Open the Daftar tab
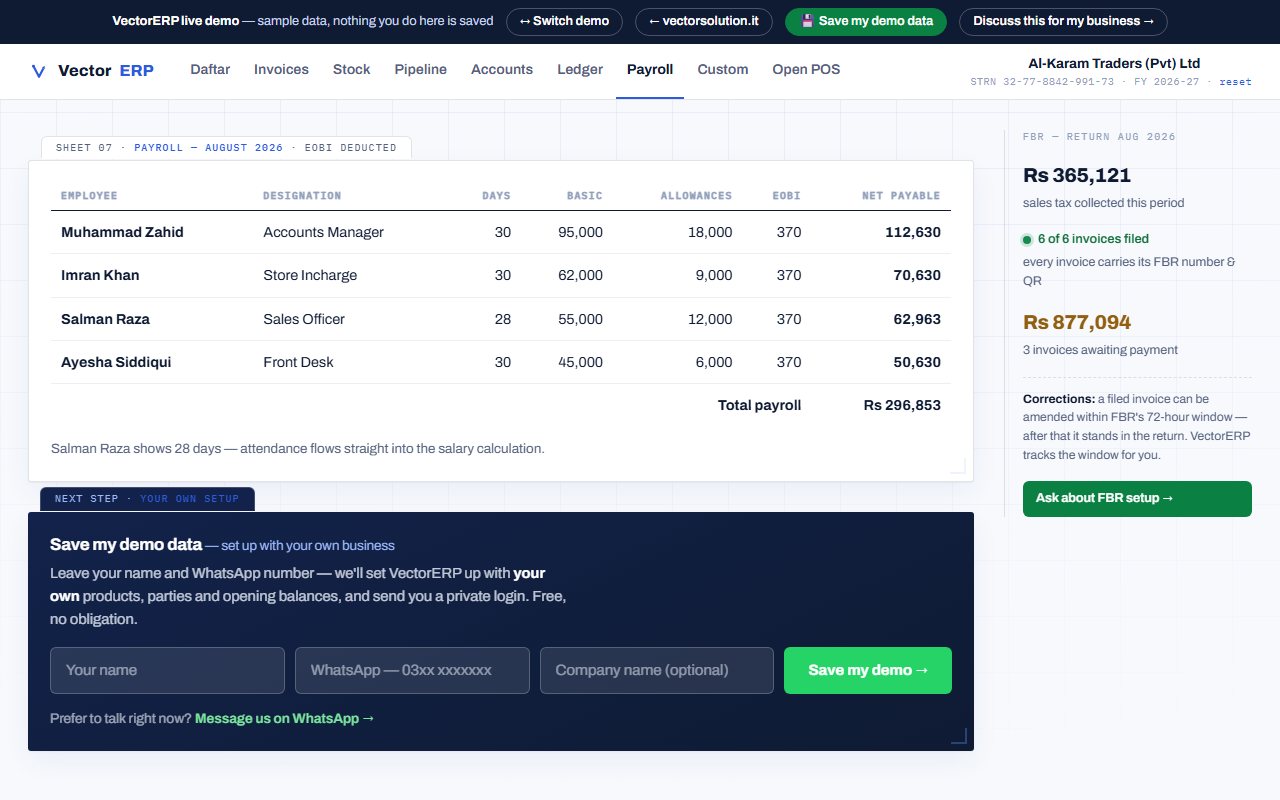 (x=210, y=69)
